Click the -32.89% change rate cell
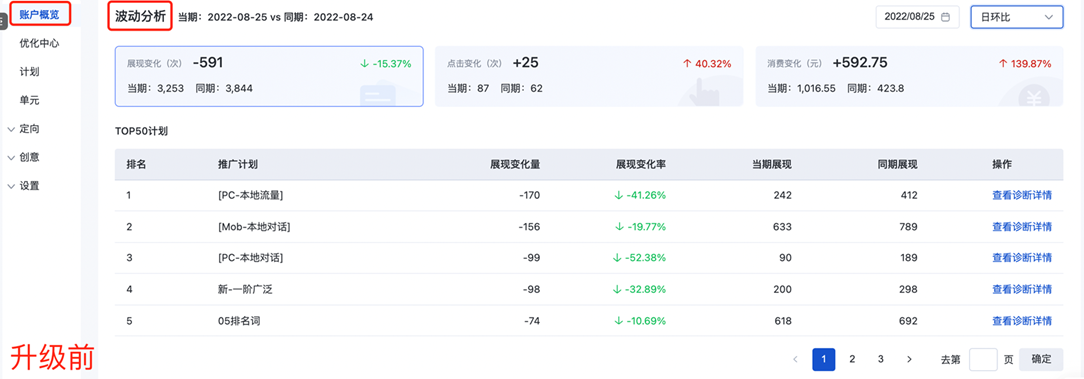Image resolution: width=1084 pixels, height=379 pixels. pos(639,289)
